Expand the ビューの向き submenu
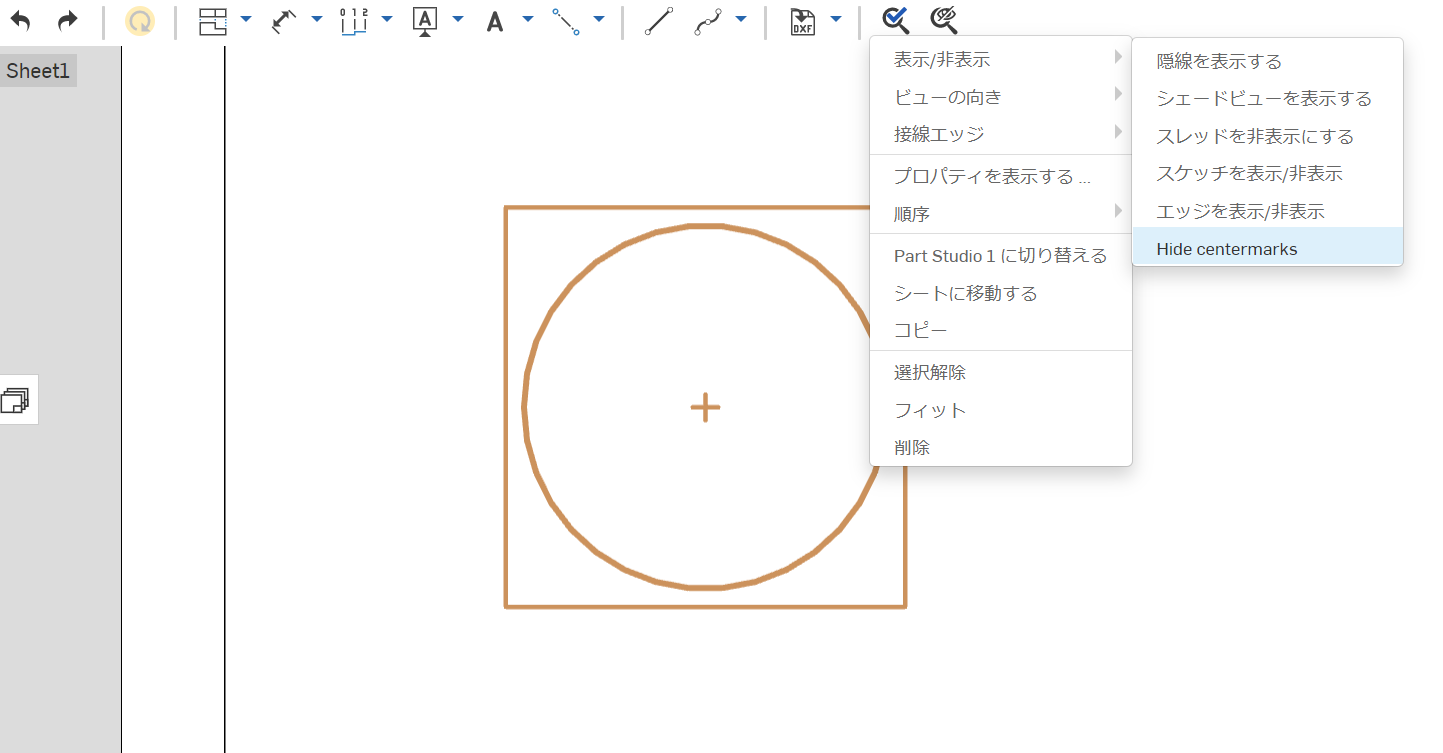The width and height of the screenshot is (1443, 753). click(x=1001, y=97)
